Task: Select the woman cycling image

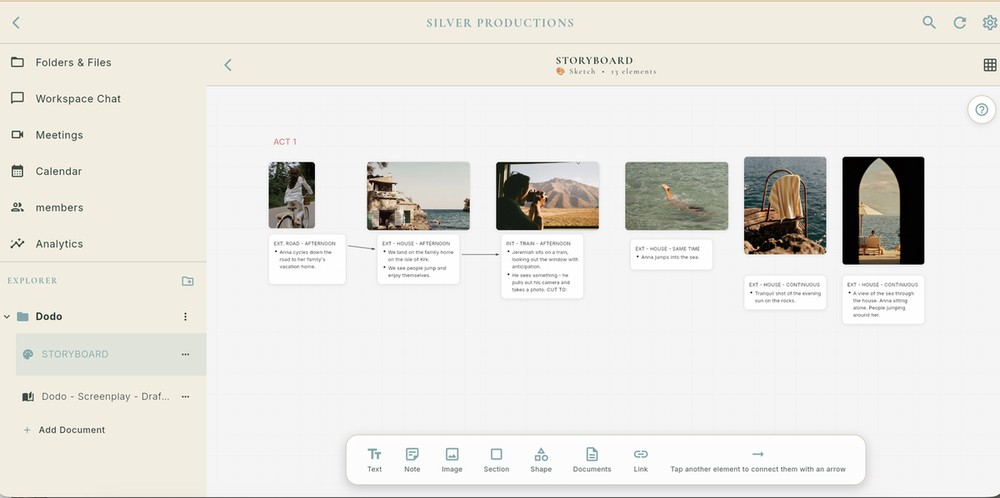Action: click(x=291, y=195)
